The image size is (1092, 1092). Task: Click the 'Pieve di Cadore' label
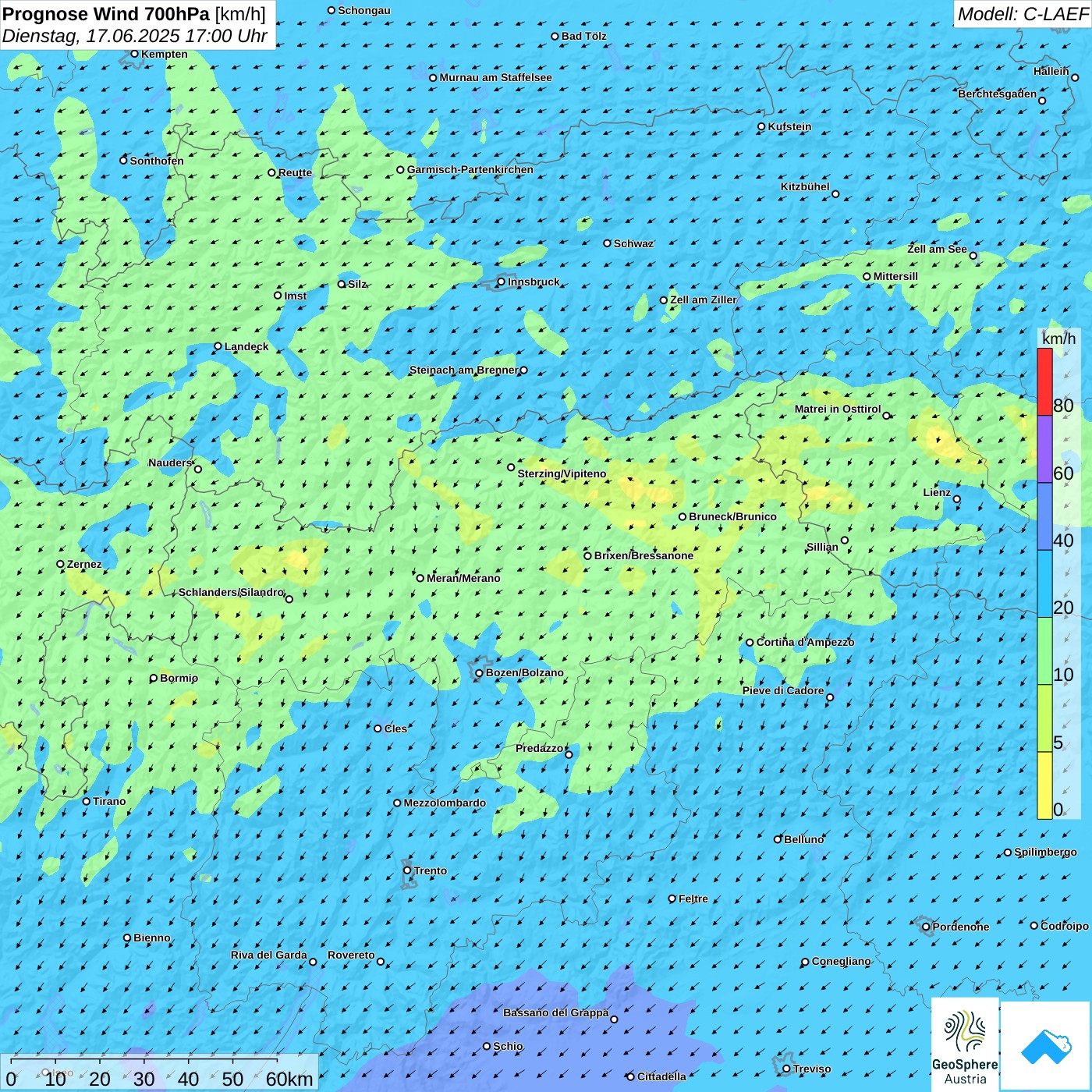pos(783,690)
